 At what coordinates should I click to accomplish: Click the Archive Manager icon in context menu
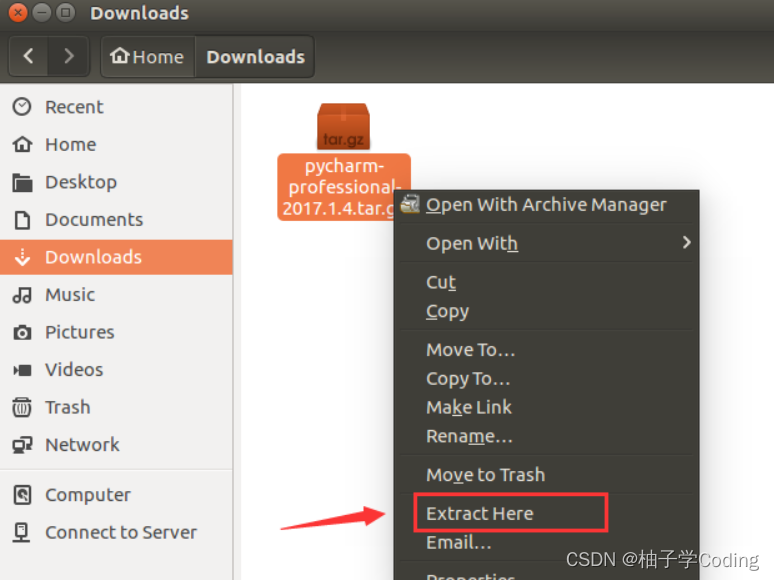pyautogui.click(x=410, y=204)
